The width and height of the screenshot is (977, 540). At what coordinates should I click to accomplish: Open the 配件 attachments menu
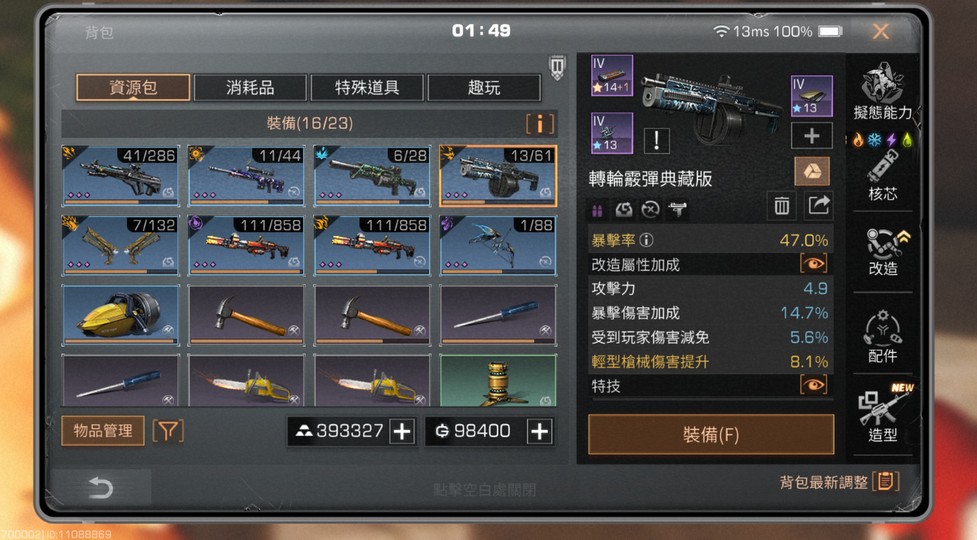882,336
